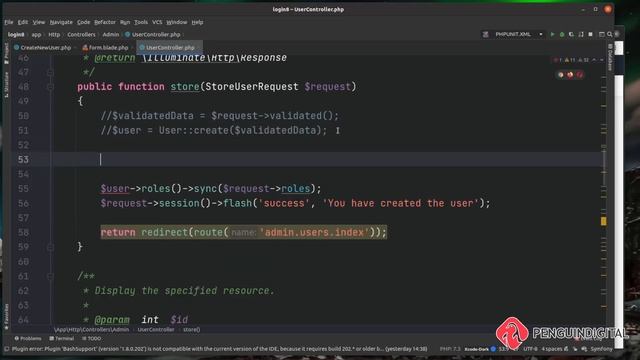Collapse the store function fold at line 48
This screenshot has height=360, width=640.
pos(50,87)
